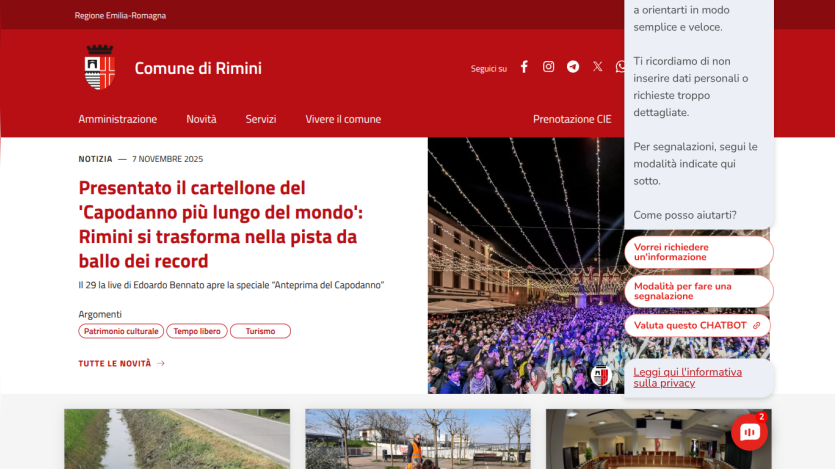Select the Patrimonio culturale topic tag
Viewport: 835px width, 469px height.
(121, 331)
